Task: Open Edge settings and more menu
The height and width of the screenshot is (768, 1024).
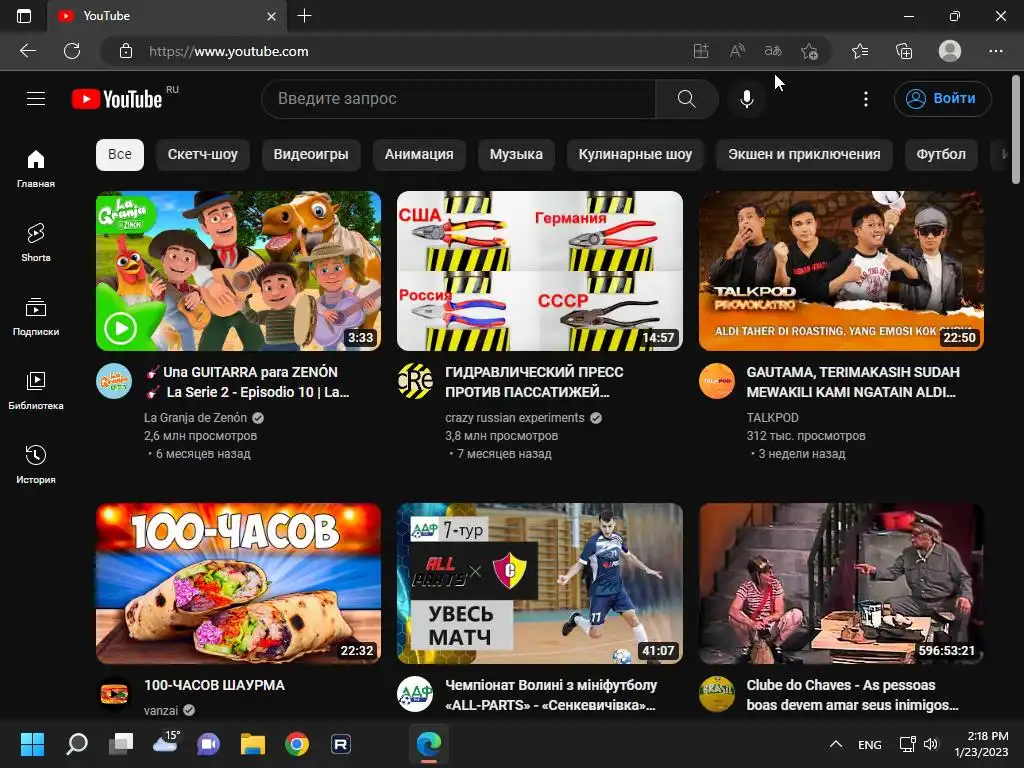Action: 995,51
